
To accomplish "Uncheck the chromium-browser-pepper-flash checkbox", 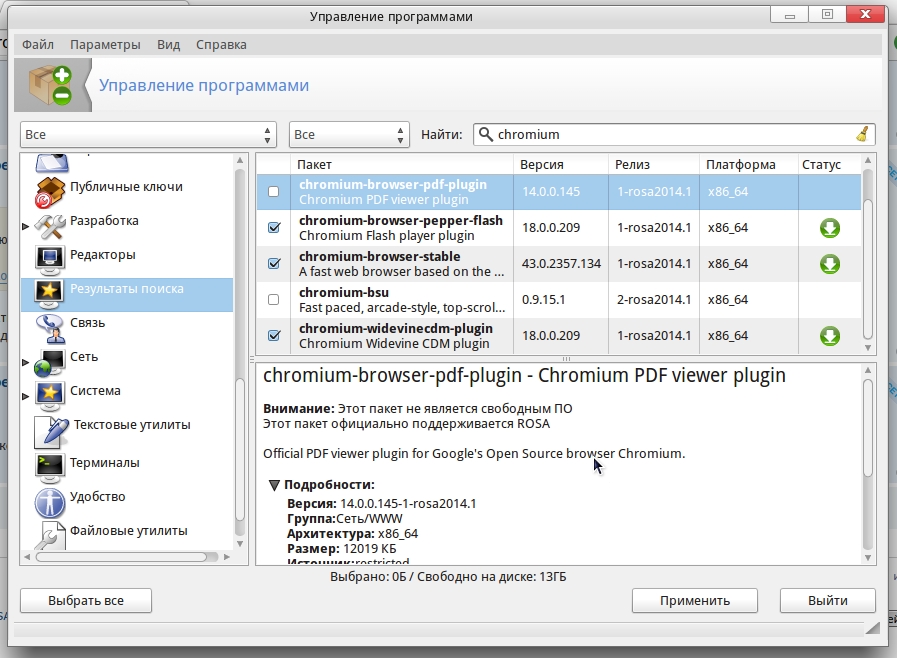I will click(x=274, y=228).
